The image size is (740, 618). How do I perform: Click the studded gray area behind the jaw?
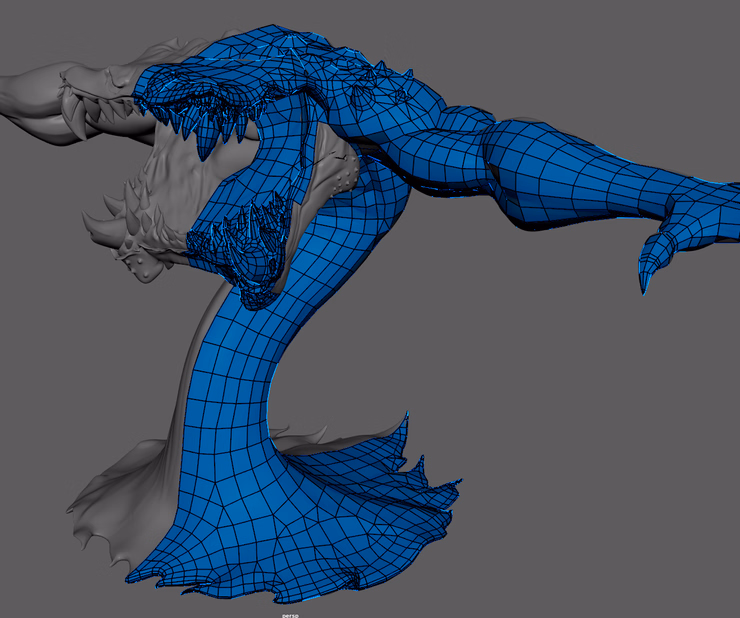point(337,180)
